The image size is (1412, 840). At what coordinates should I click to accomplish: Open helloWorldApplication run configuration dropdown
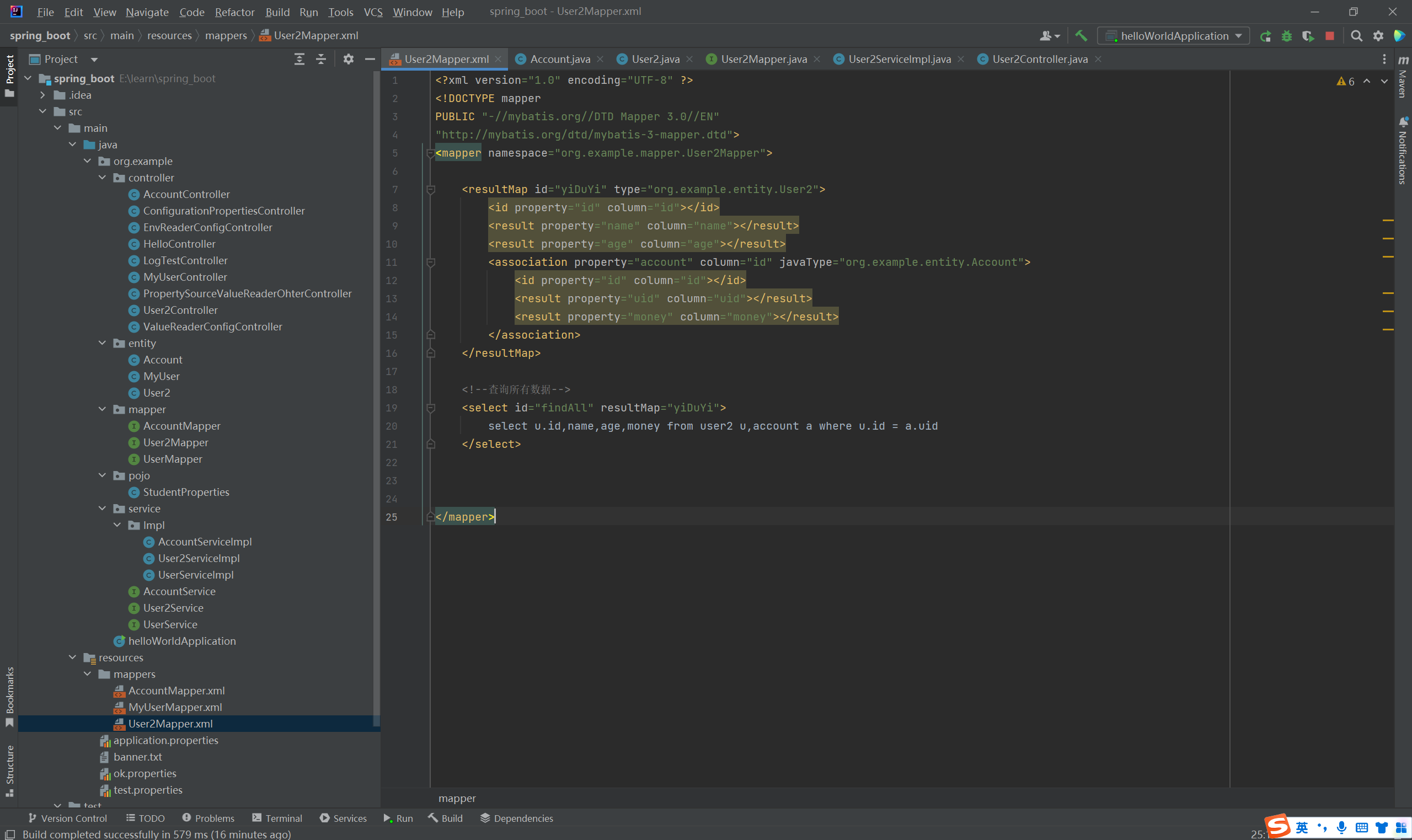tap(1174, 36)
